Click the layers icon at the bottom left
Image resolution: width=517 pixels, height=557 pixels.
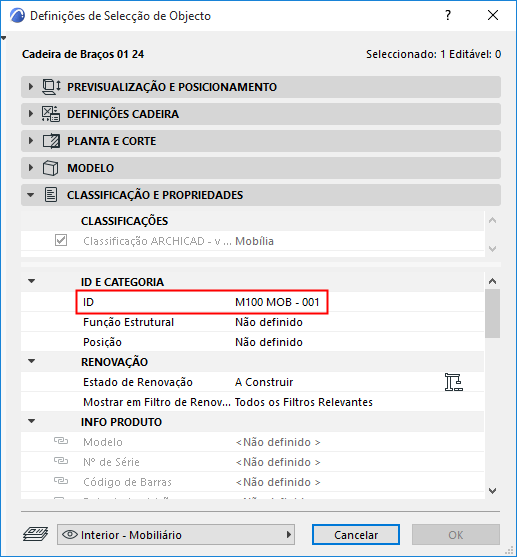pos(36,534)
